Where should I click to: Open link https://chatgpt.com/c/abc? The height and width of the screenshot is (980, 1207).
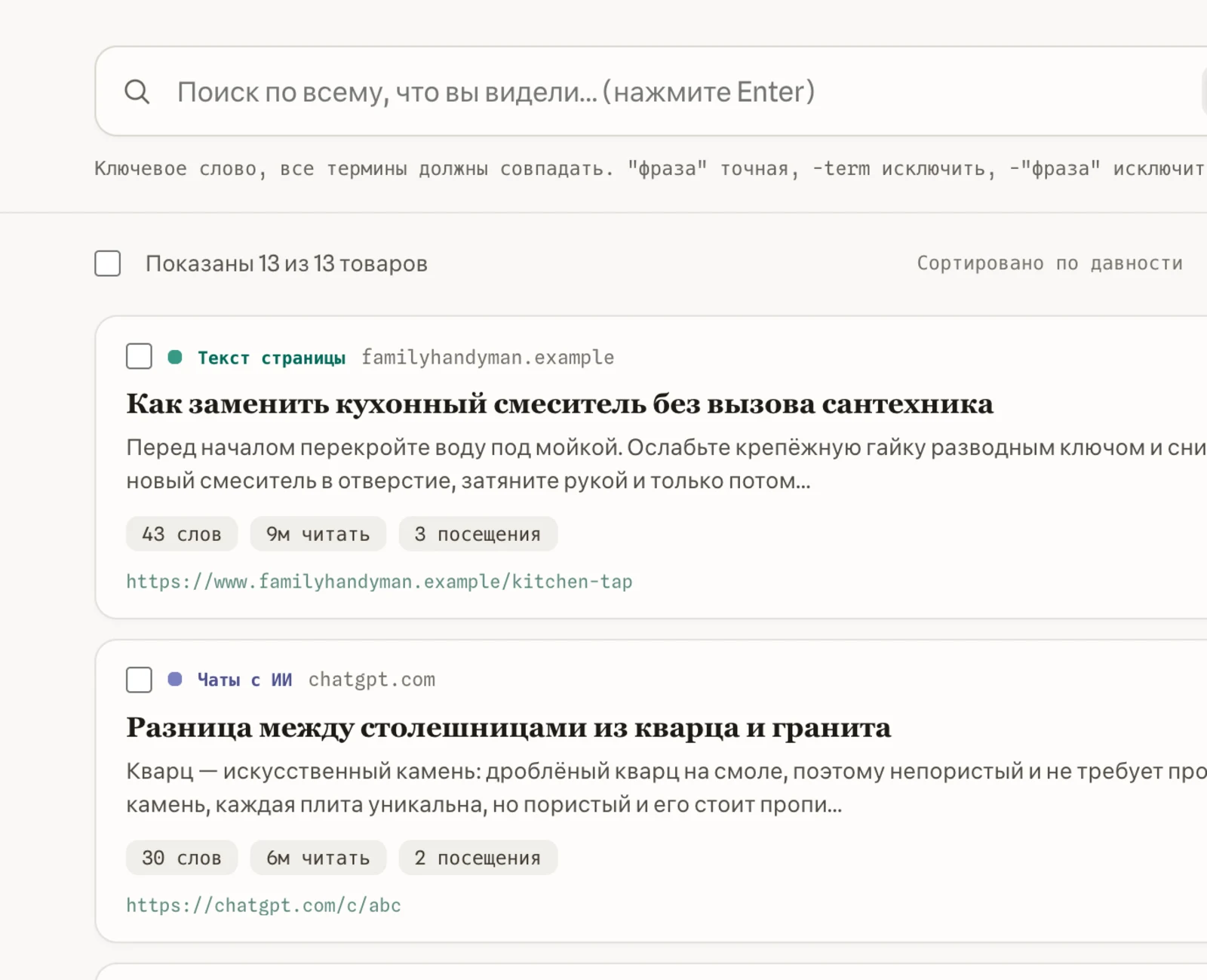[x=263, y=905]
